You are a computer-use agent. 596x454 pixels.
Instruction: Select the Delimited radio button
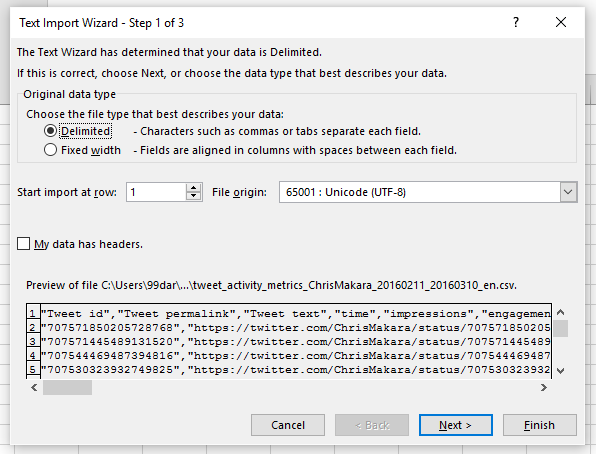[50, 131]
